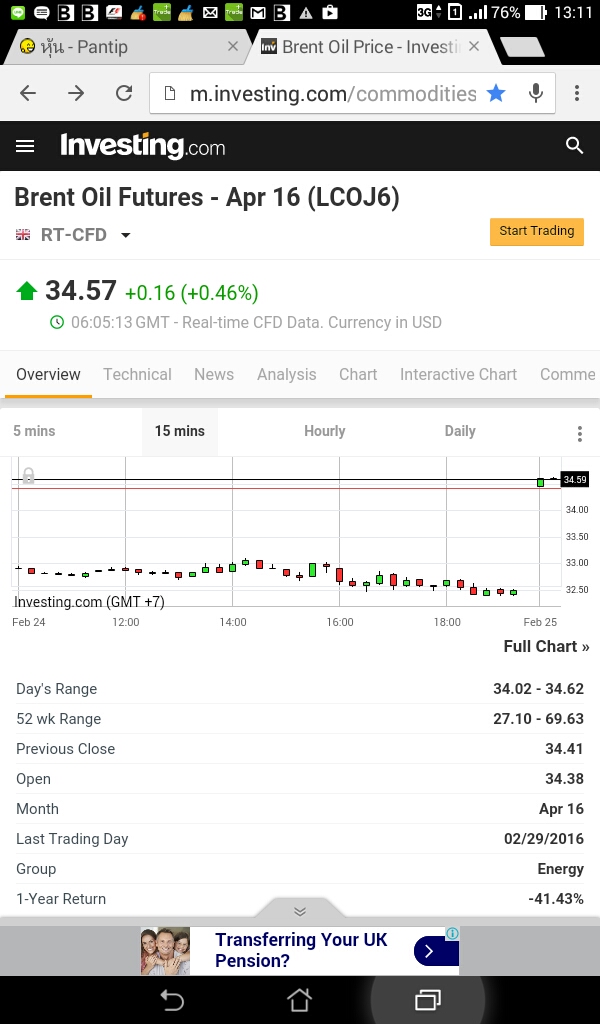Tap the ad info icon
This screenshot has height=1024, width=600.
(452, 933)
